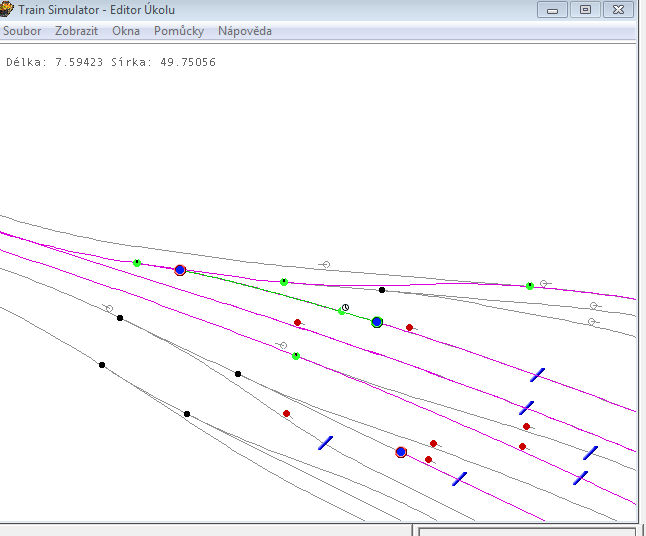The image size is (646, 536).
Task: Open the Soubor menu
Action: pyautogui.click(x=22, y=31)
